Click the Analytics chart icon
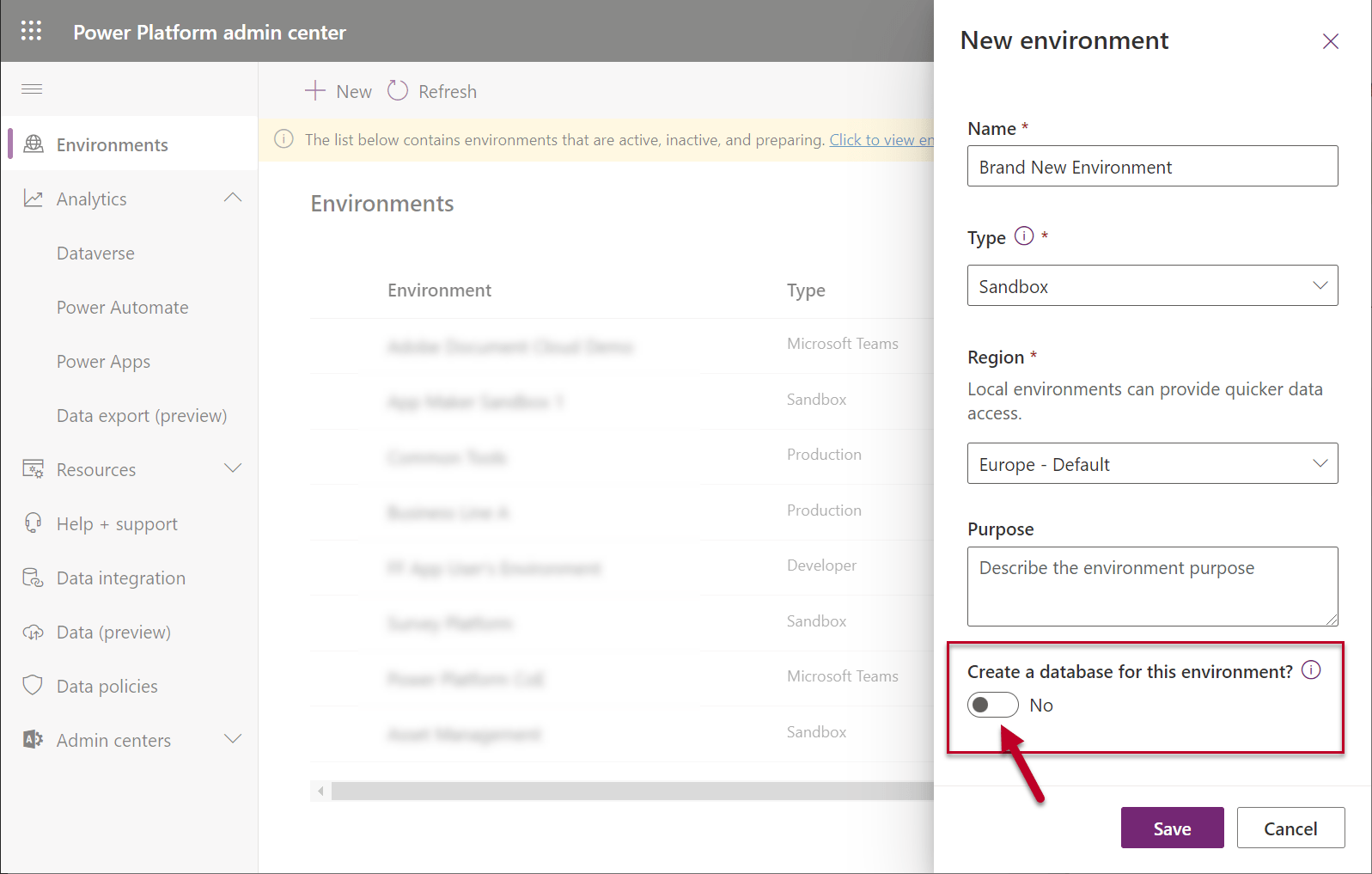Image resolution: width=1372 pixels, height=874 pixels. click(x=34, y=199)
